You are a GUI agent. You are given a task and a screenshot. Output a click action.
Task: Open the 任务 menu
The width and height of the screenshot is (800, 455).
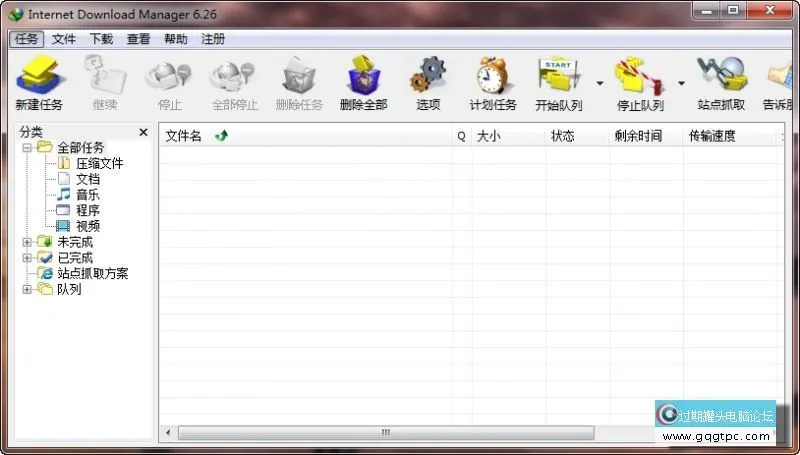pyautogui.click(x=26, y=39)
